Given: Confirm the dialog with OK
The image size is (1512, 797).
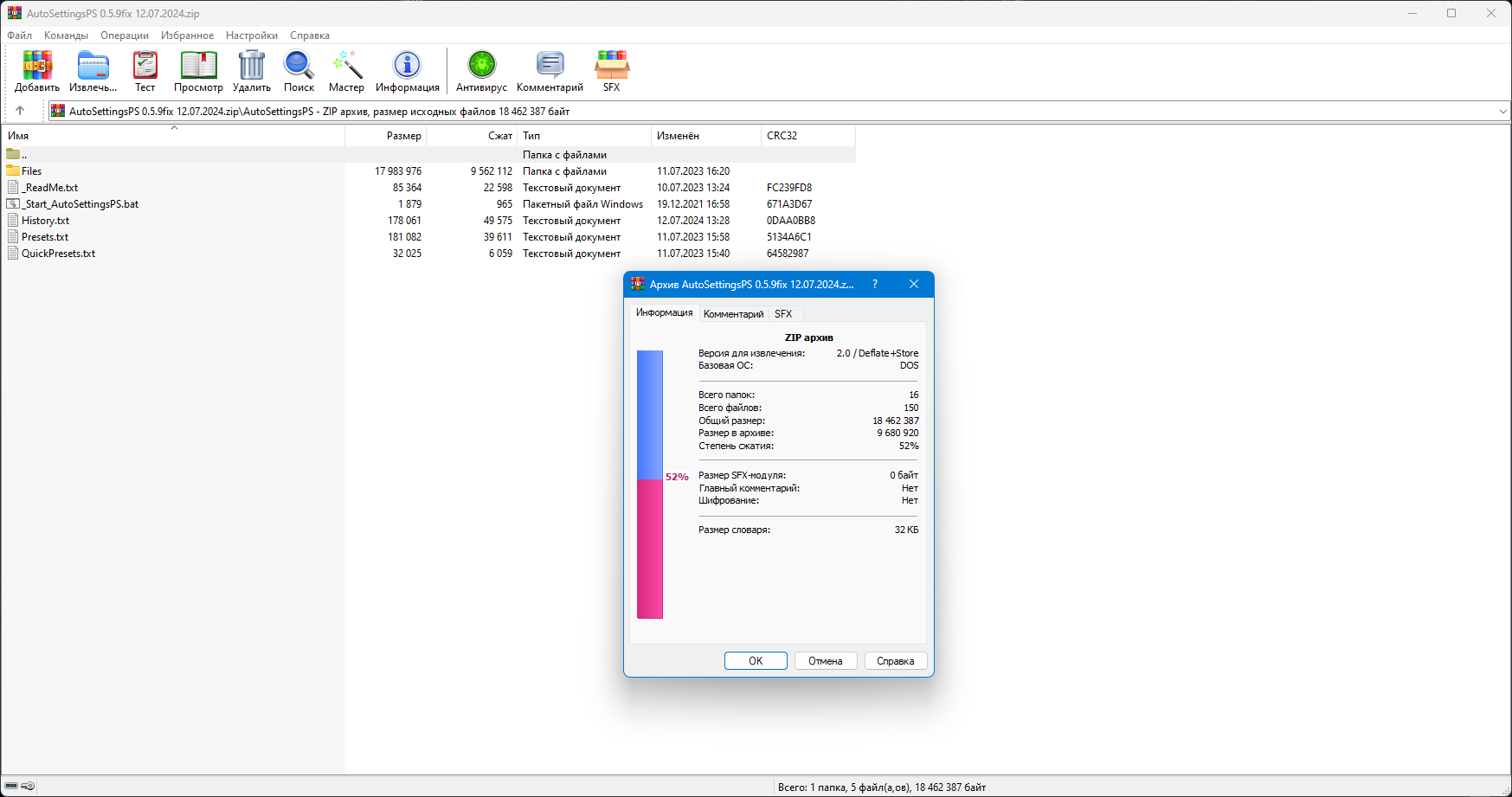Looking at the screenshot, I should click(756, 661).
